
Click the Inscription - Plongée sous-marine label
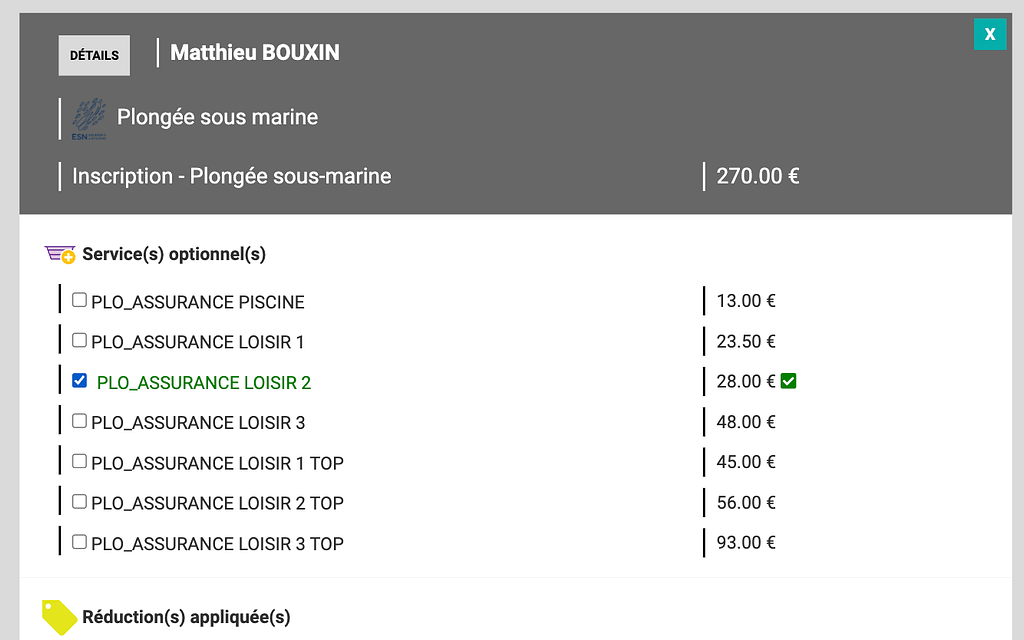click(x=231, y=177)
